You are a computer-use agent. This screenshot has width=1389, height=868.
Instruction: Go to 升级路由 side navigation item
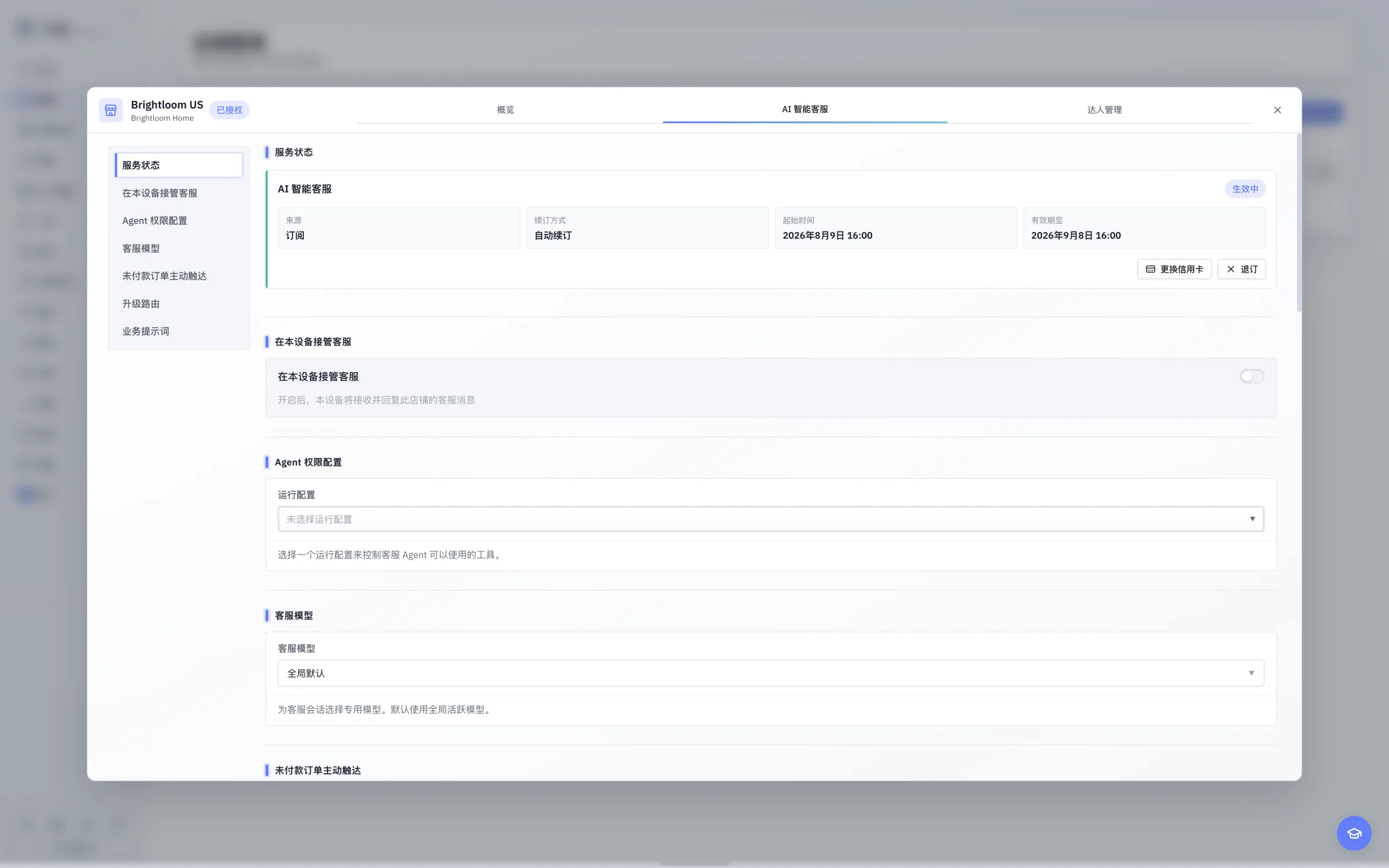[x=179, y=304]
